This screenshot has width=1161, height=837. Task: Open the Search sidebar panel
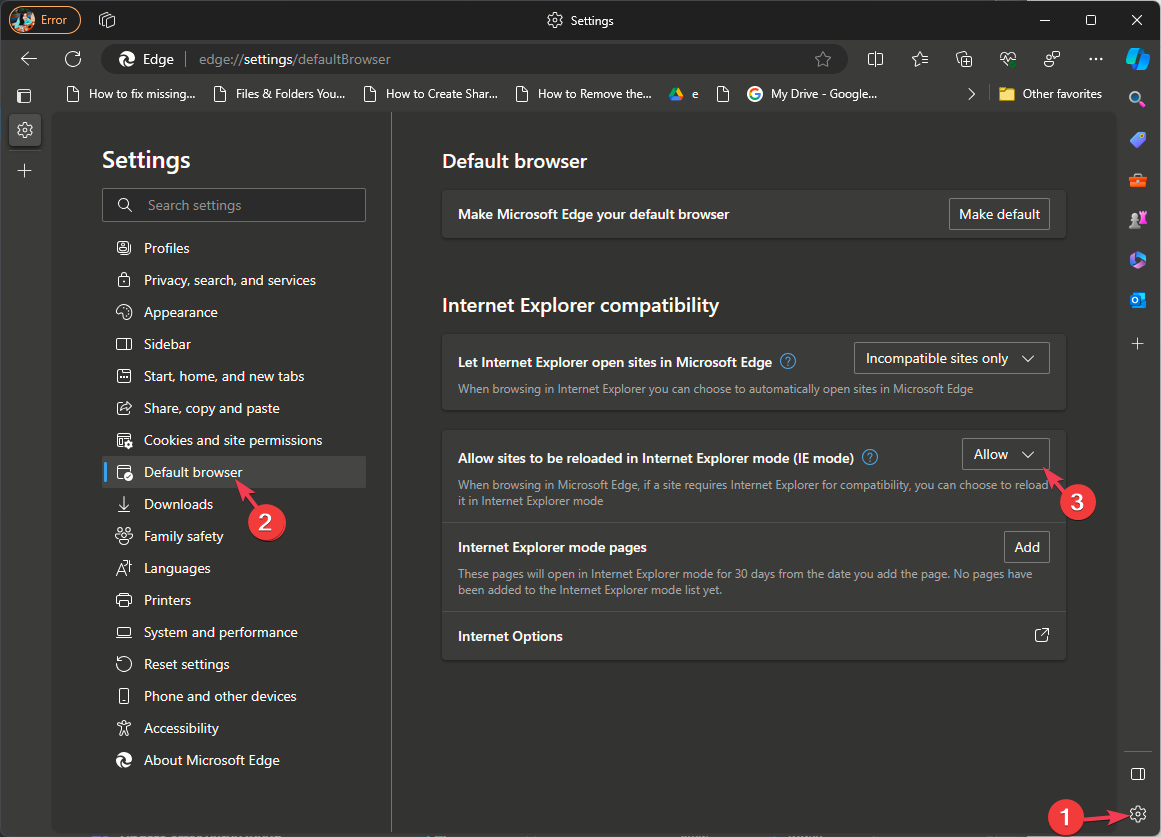pos(1137,99)
